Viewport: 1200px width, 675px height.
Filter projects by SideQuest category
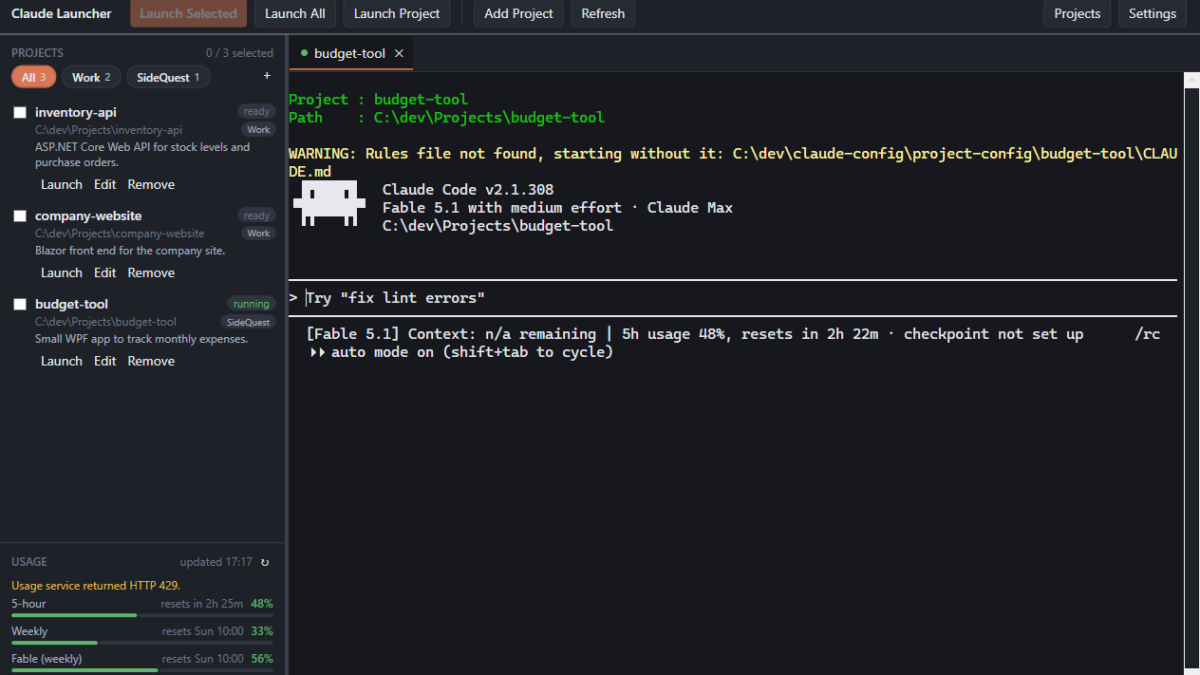coord(168,77)
